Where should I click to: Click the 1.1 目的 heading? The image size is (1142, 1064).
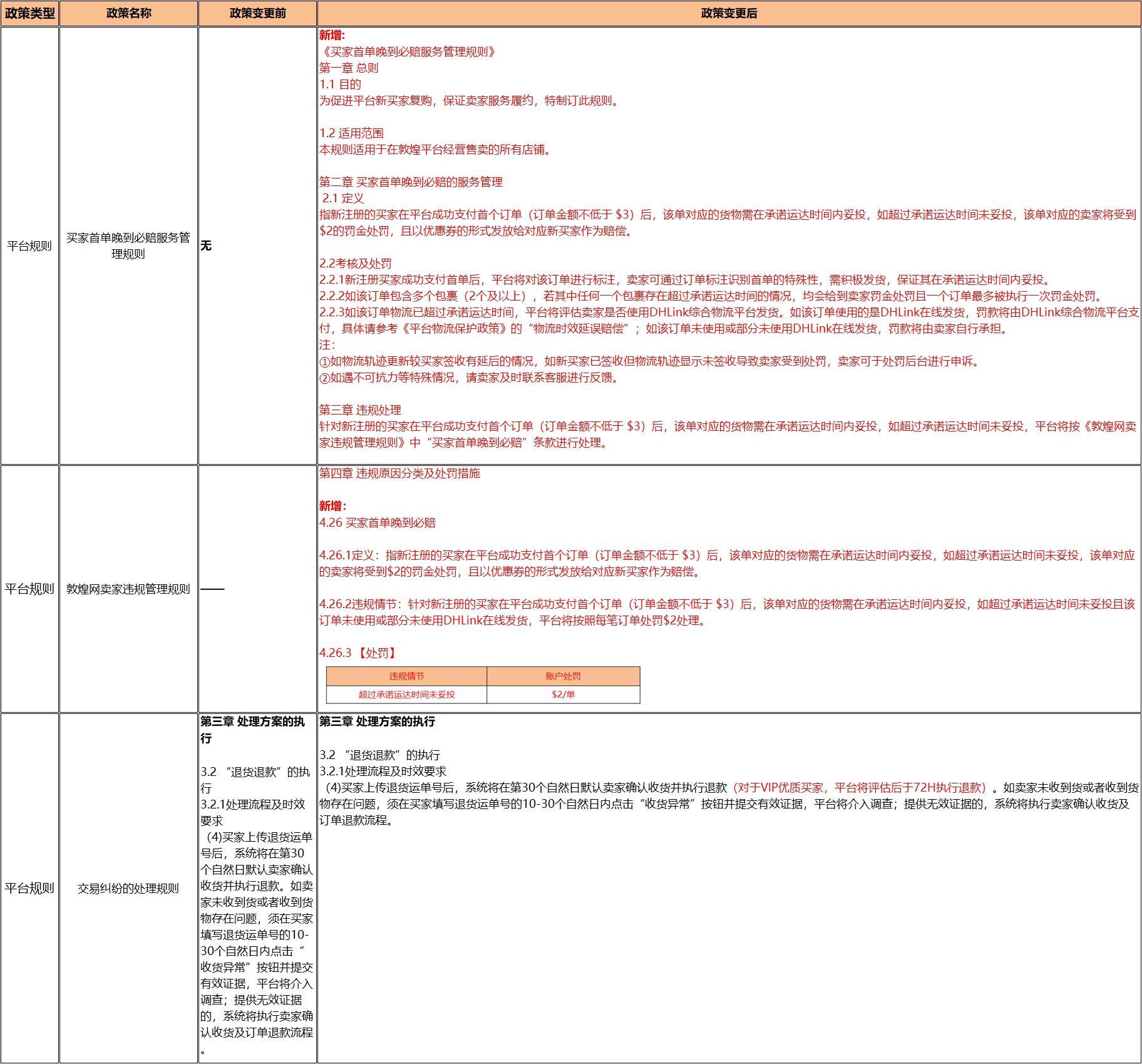[340, 85]
